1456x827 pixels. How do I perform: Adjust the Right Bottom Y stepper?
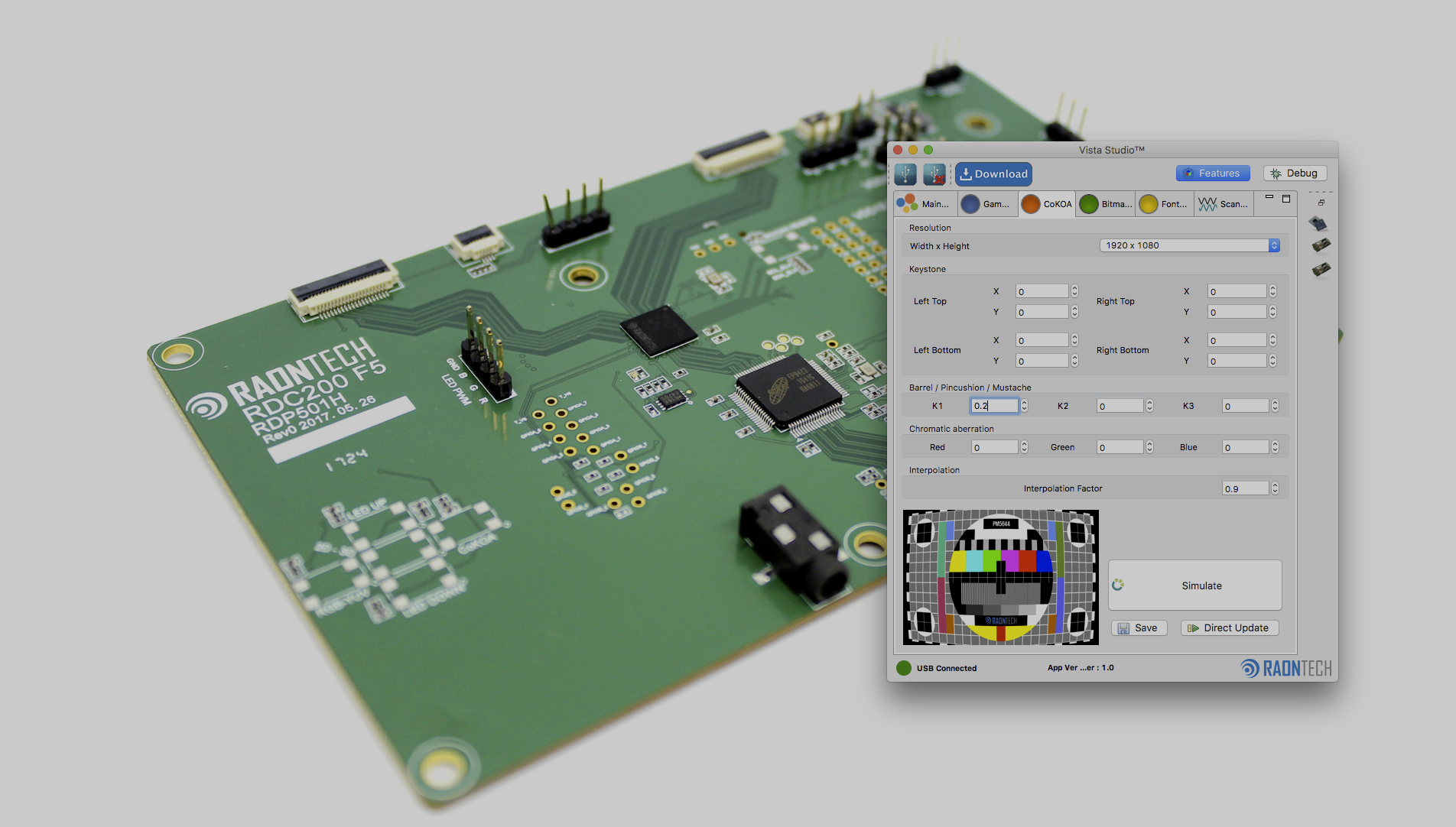tap(1272, 361)
